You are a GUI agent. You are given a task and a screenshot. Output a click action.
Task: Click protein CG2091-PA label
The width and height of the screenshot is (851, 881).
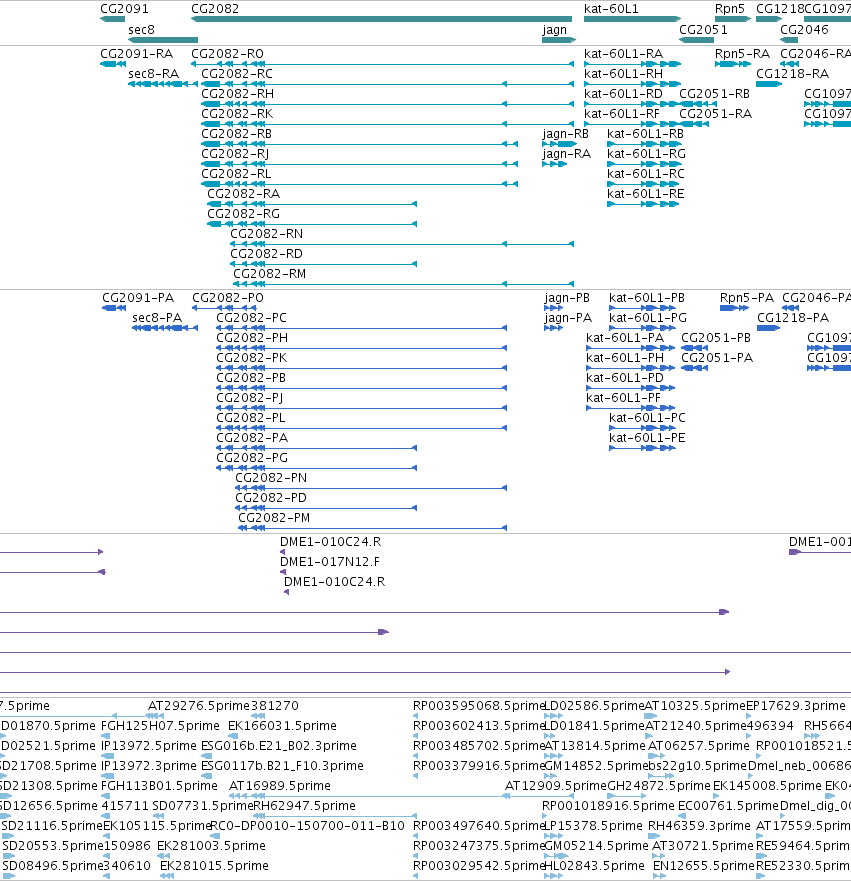138,298
